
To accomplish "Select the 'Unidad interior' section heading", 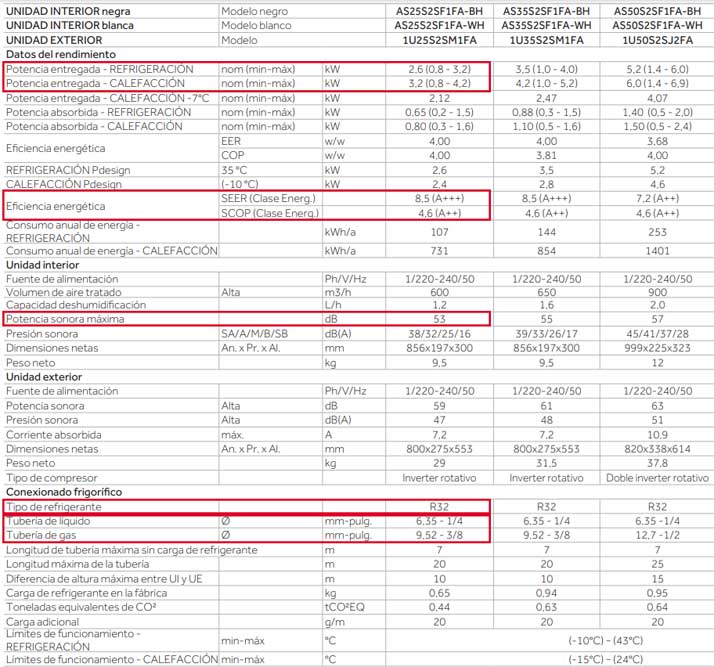I will tap(42, 265).
